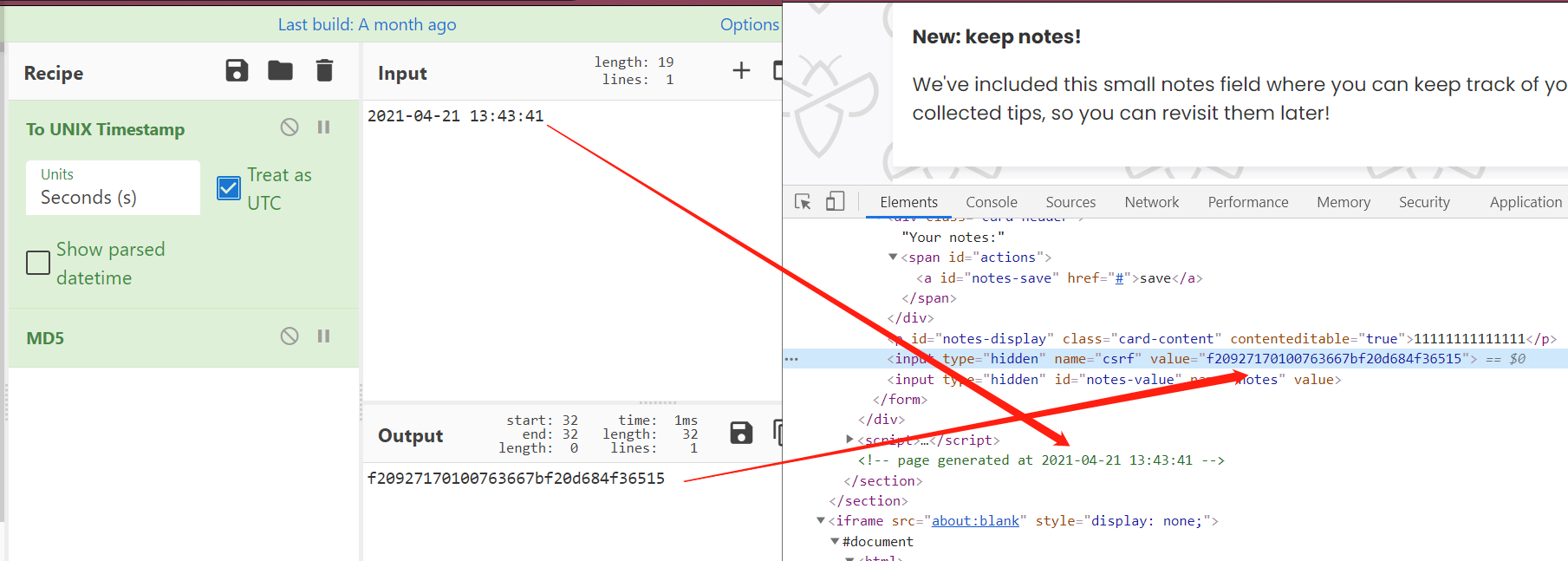Uncheck the Treat as UTC checkbox
Image resolution: width=1568 pixels, height=561 pixels.
(x=229, y=188)
